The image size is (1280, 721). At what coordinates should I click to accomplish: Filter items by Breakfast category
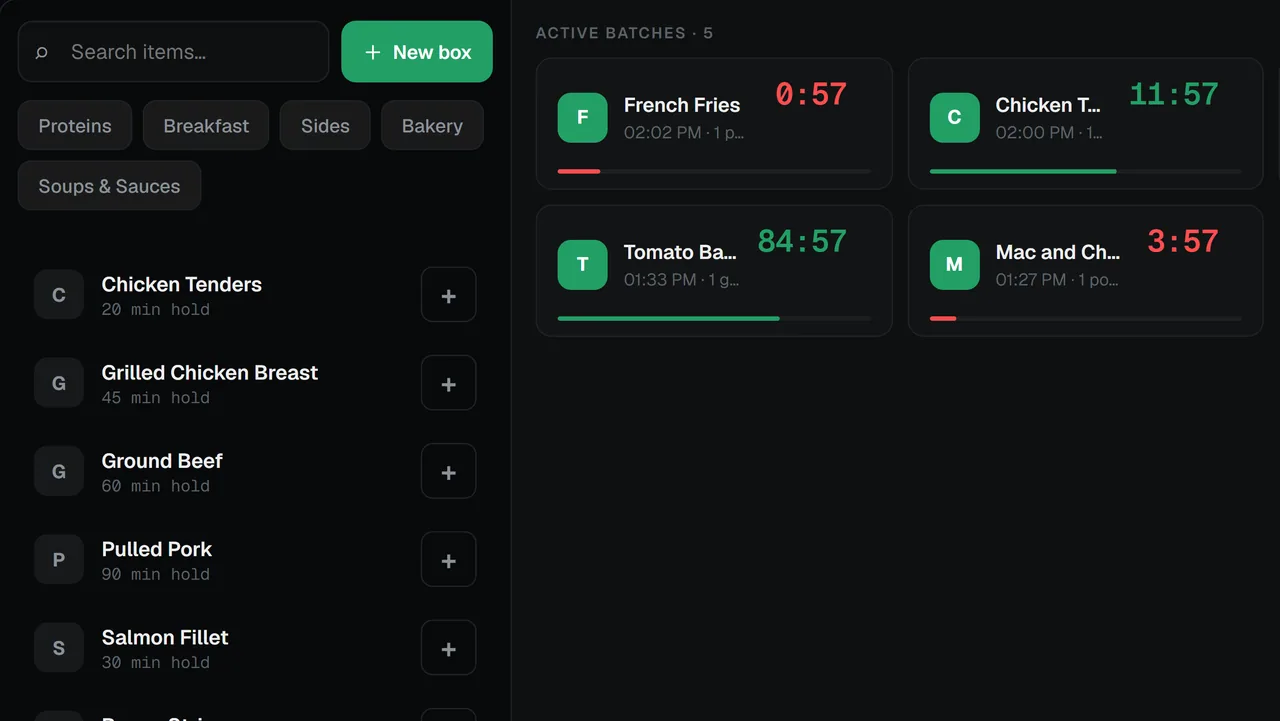click(x=206, y=126)
